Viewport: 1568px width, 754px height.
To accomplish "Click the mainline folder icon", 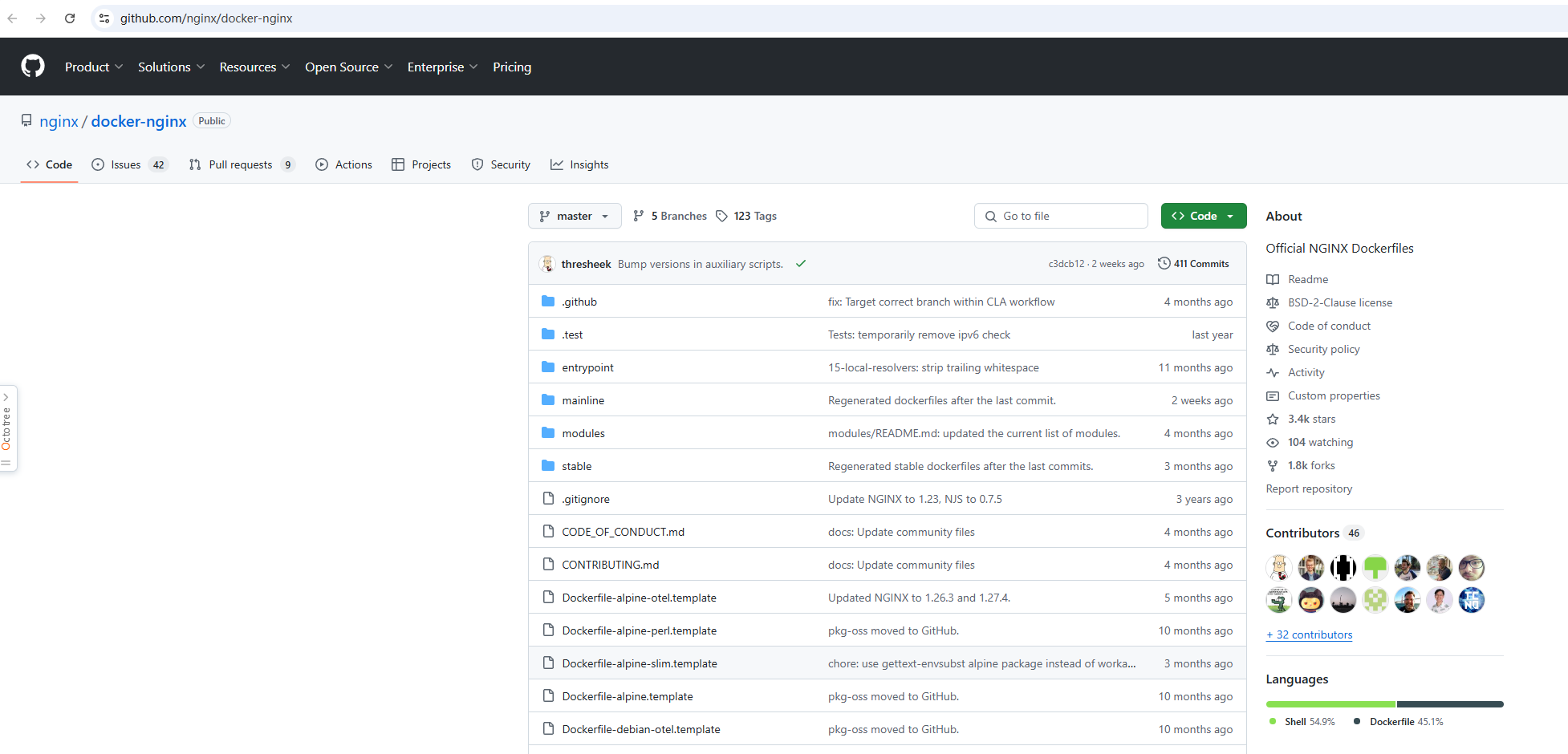I will [x=548, y=400].
